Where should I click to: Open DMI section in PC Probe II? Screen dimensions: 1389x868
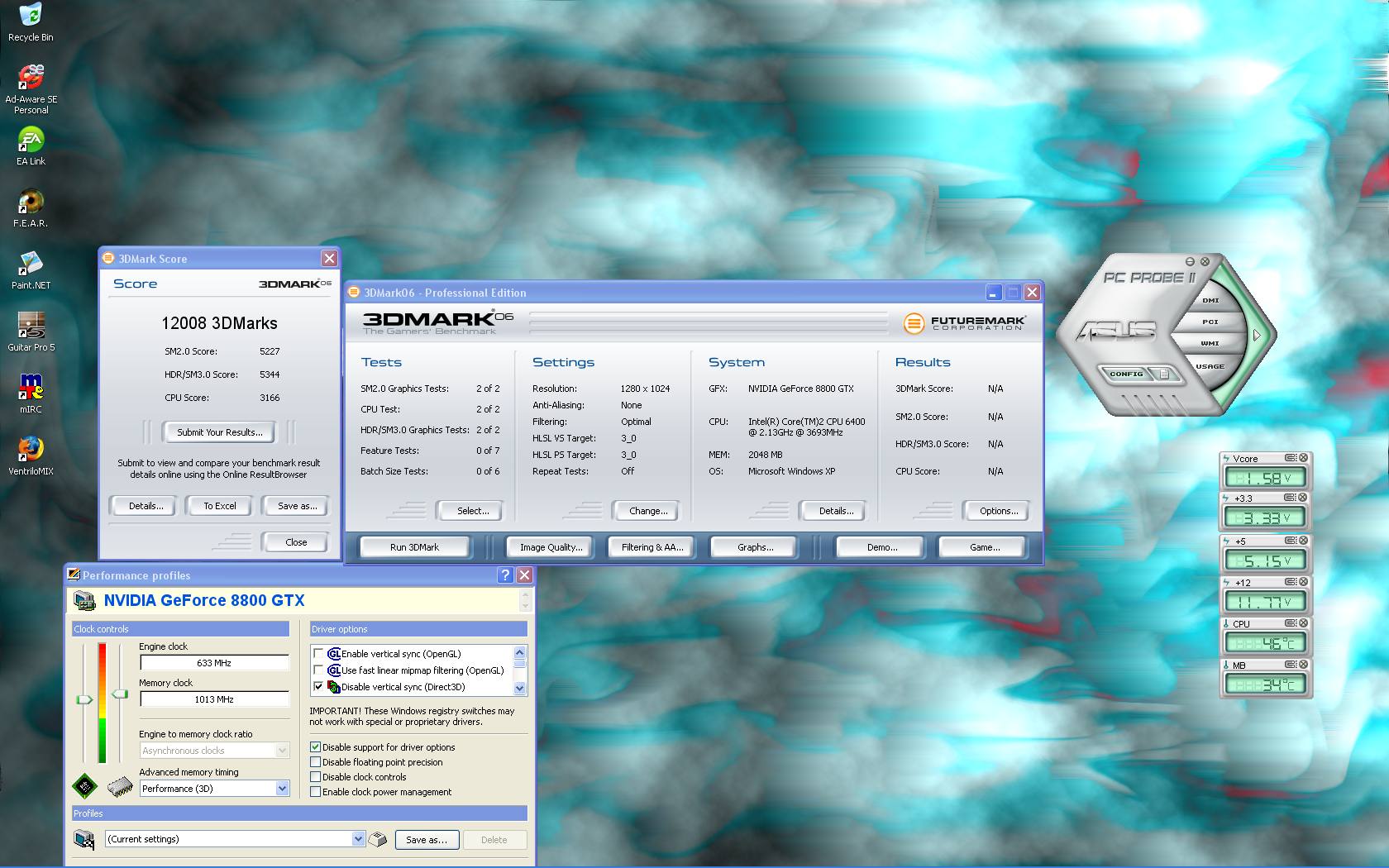tap(1210, 300)
